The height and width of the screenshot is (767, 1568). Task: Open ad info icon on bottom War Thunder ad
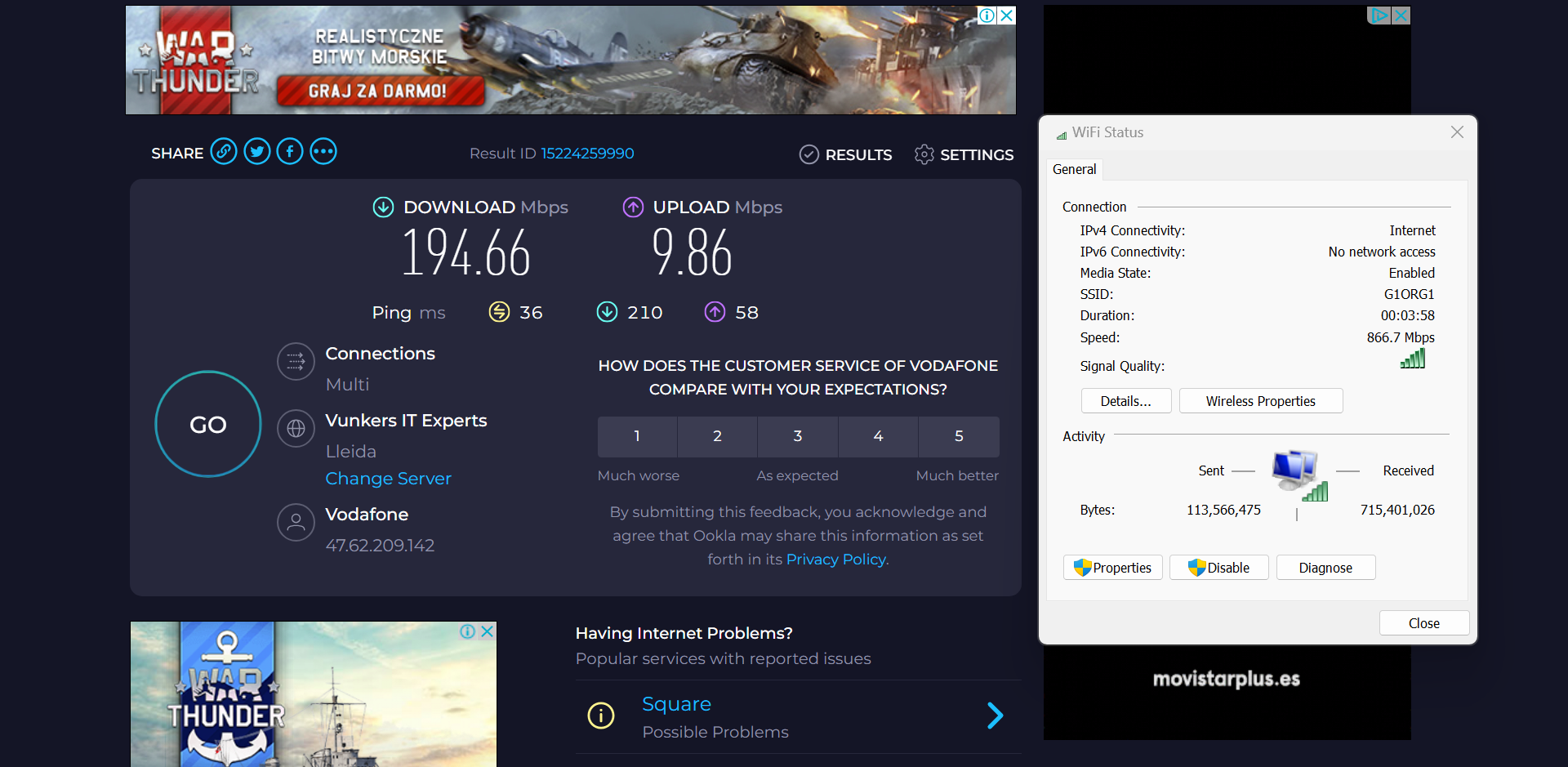pyautogui.click(x=468, y=631)
